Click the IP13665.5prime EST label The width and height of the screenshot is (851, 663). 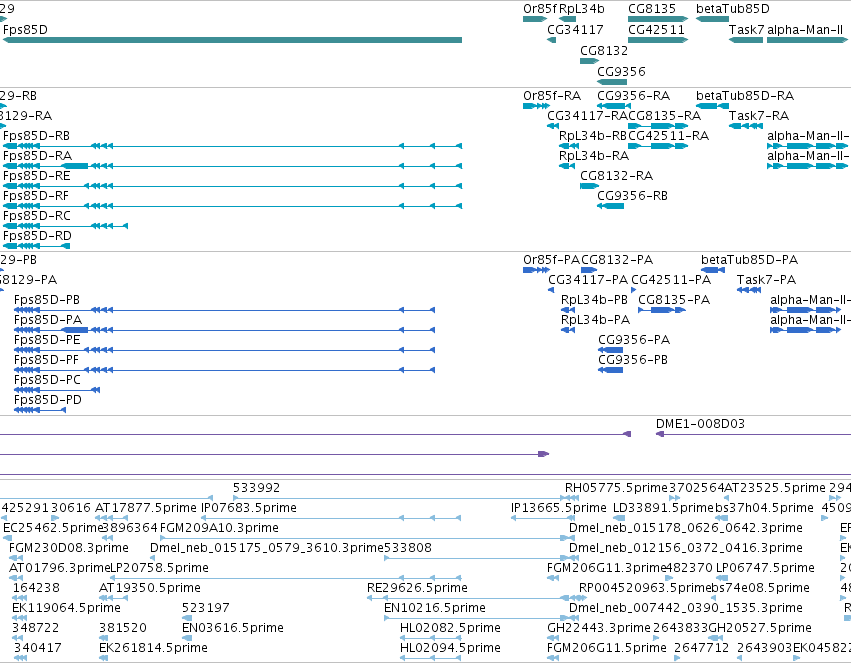click(x=558, y=508)
